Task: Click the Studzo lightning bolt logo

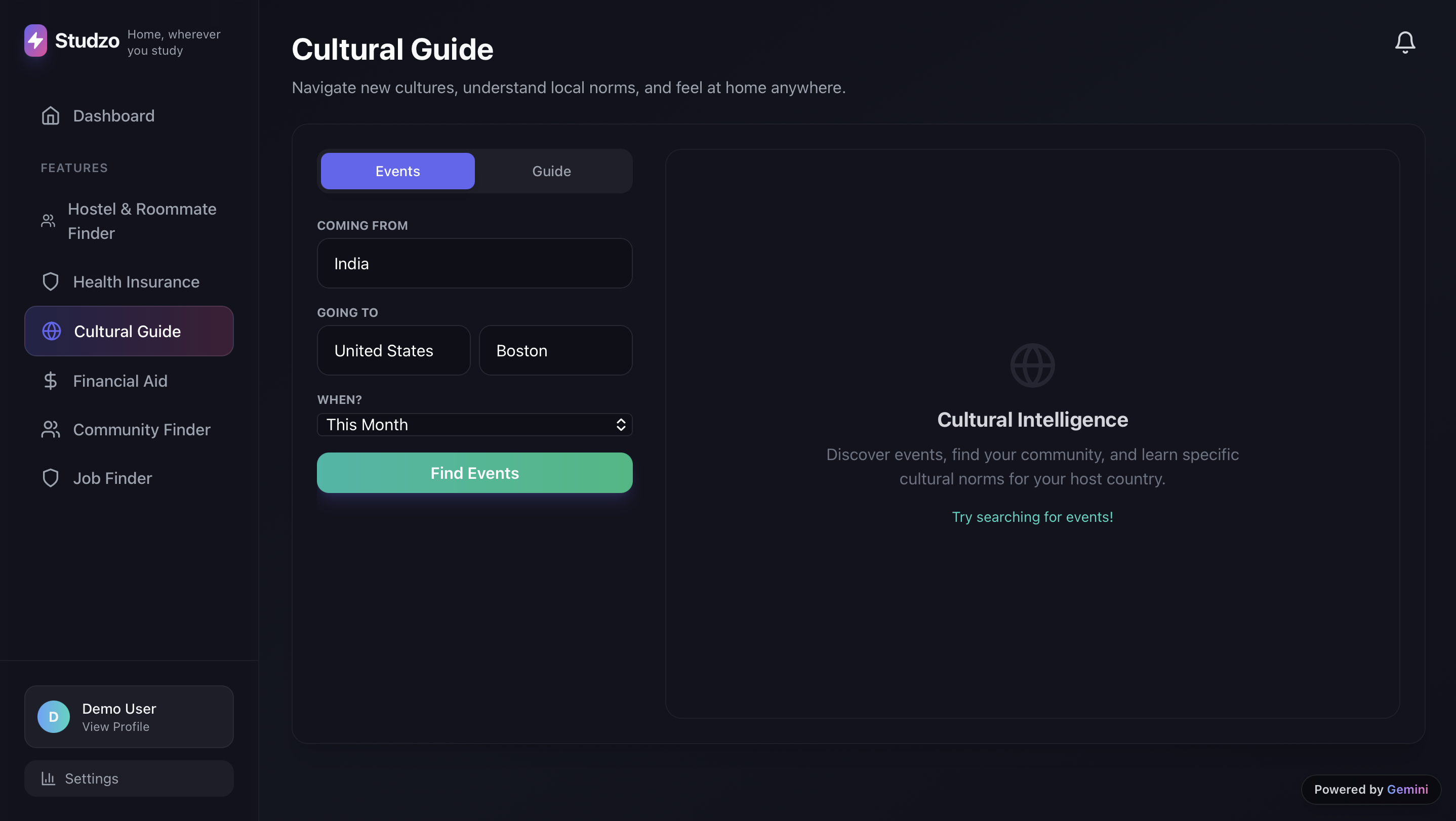Action: pyautogui.click(x=35, y=40)
